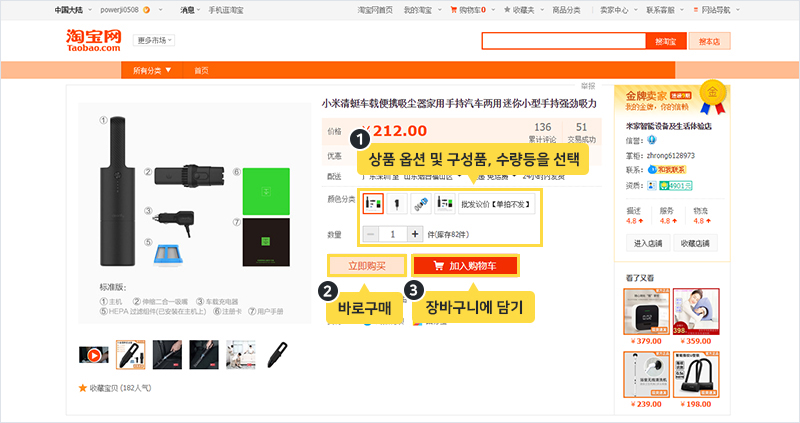The image size is (800, 423).
Task: Increase quantity with the plus button
Action: [415, 234]
